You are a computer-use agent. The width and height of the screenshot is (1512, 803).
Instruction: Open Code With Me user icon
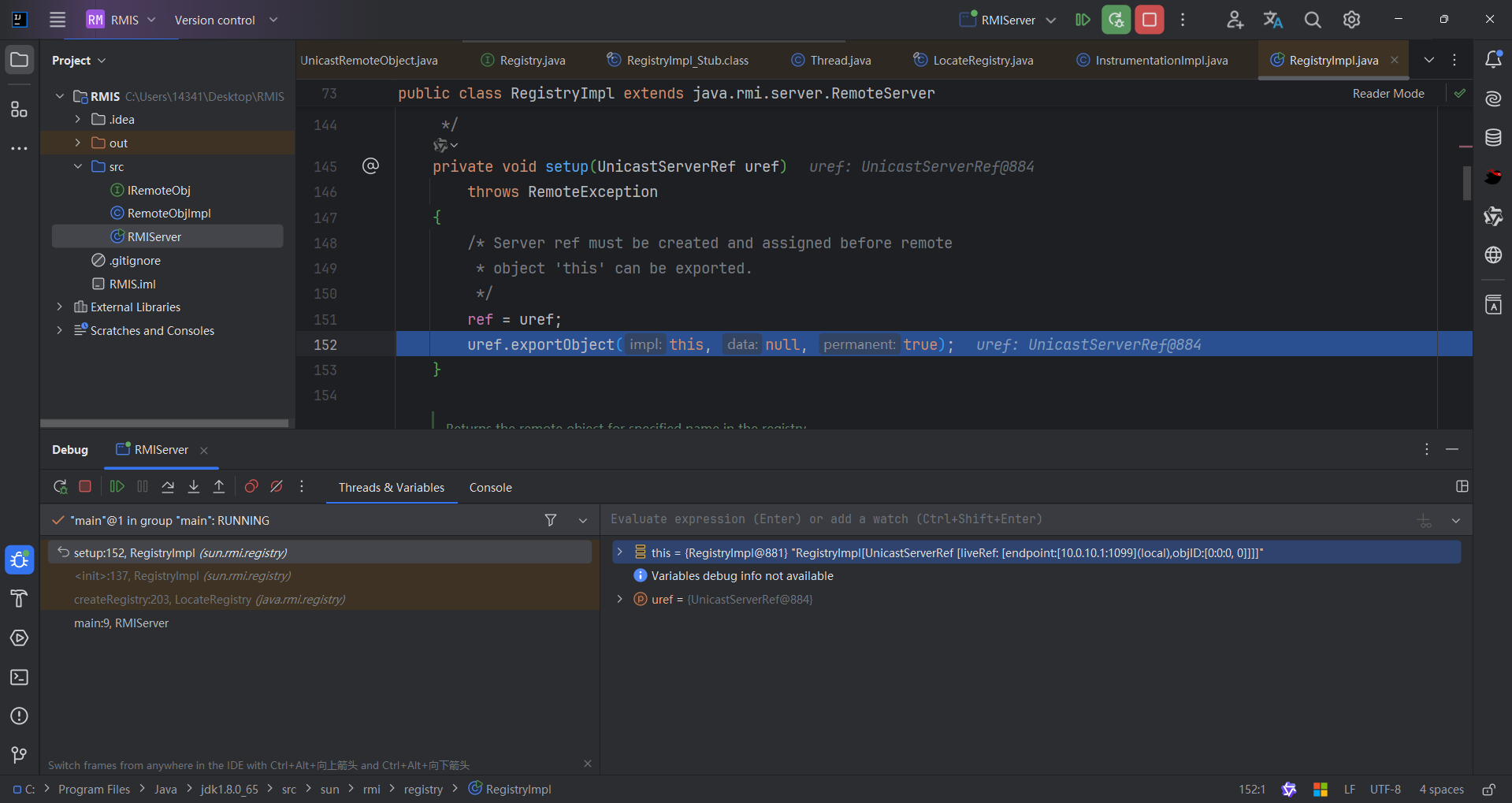point(1235,20)
